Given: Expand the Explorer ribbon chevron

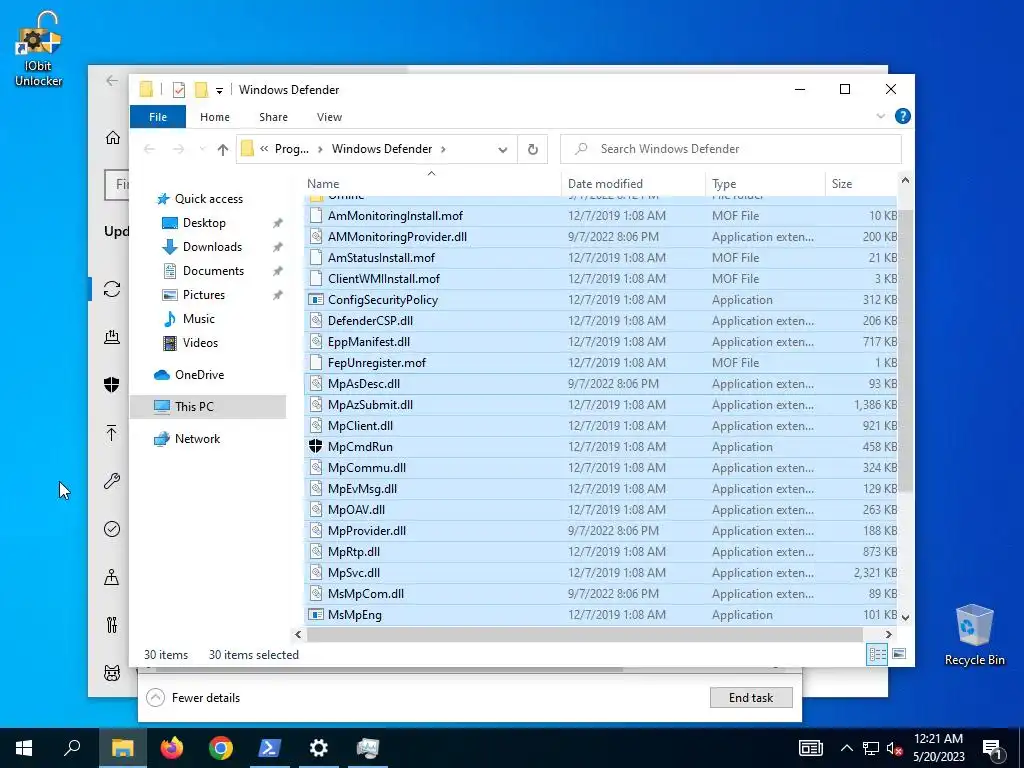Looking at the screenshot, I should (880, 116).
